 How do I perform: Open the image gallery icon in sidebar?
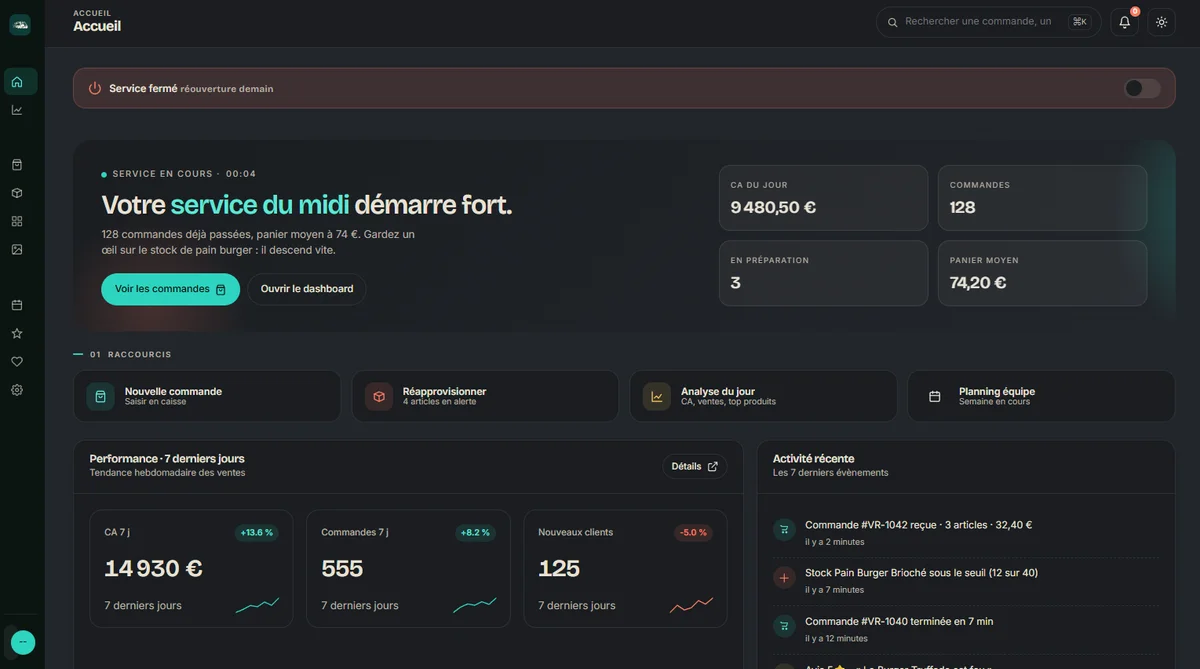click(17, 249)
